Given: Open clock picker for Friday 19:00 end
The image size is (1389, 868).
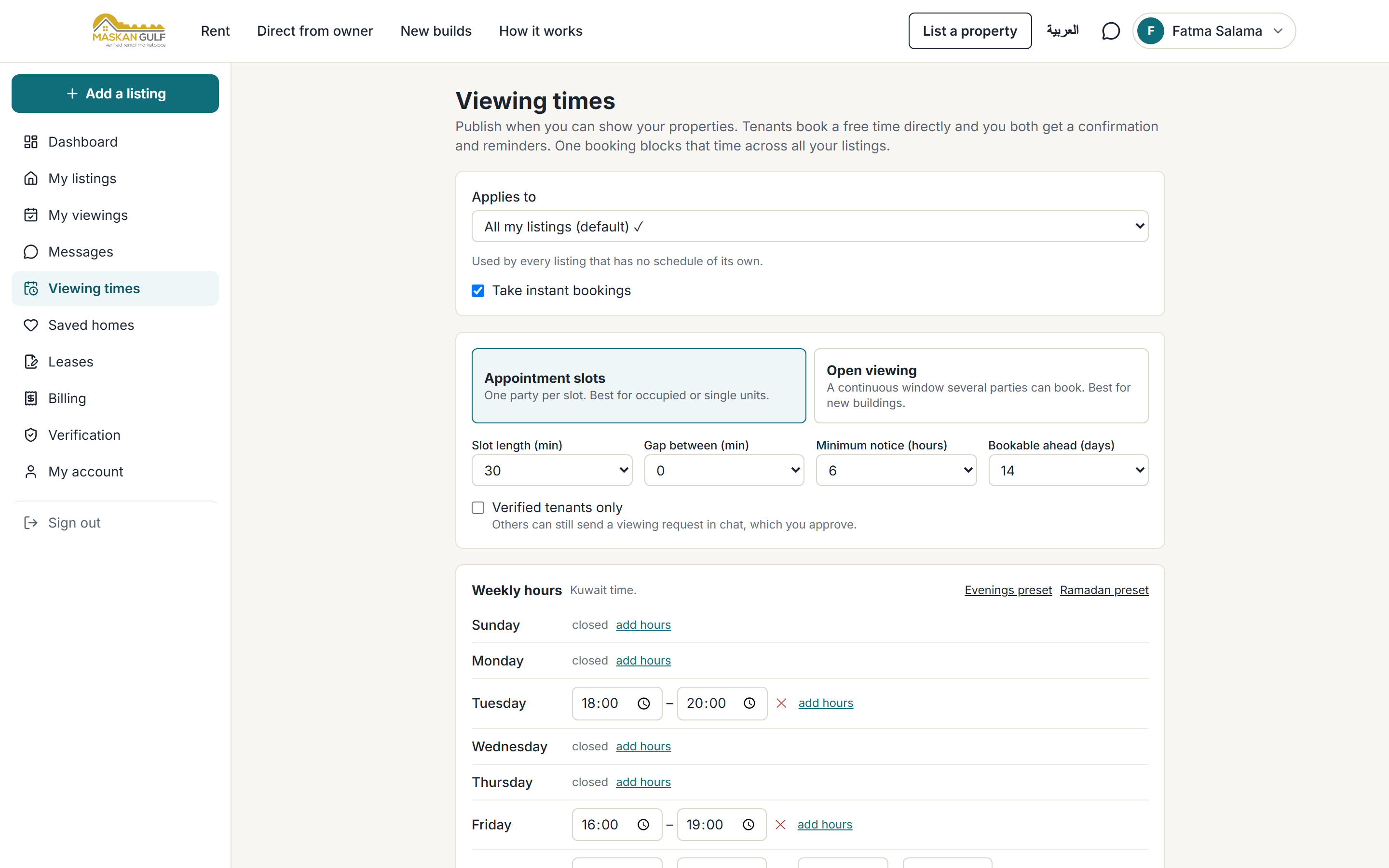Looking at the screenshot, I should coord(749,825).
